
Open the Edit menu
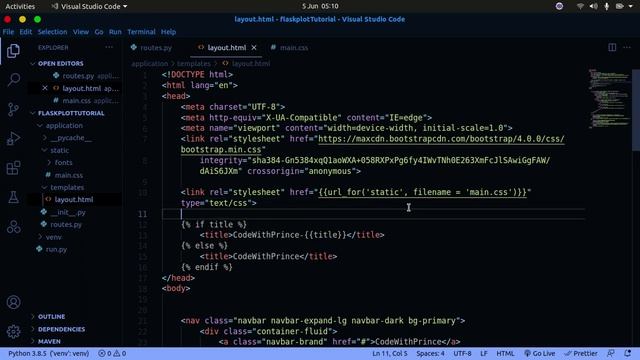tap(25, 32)
